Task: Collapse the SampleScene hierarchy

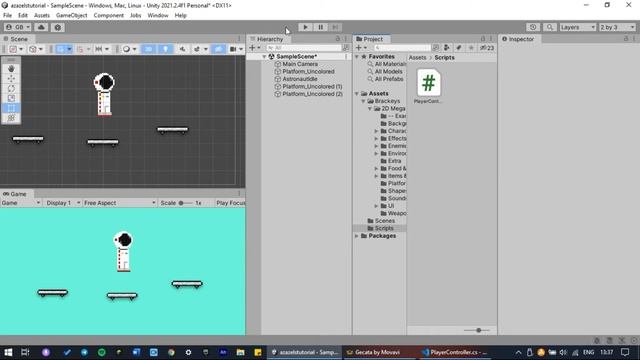Action: click(264, 57)
